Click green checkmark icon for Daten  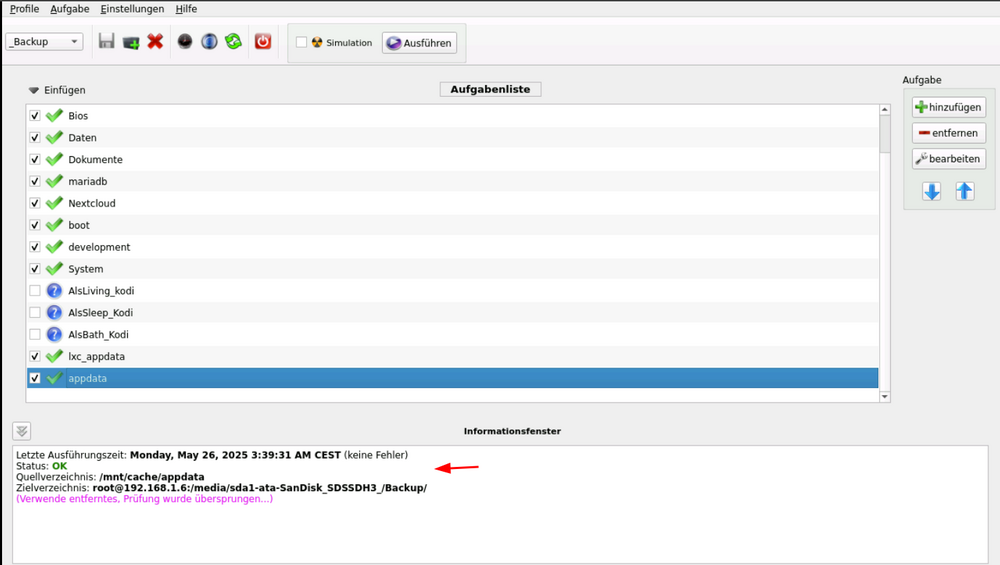[x=54, y=137]
